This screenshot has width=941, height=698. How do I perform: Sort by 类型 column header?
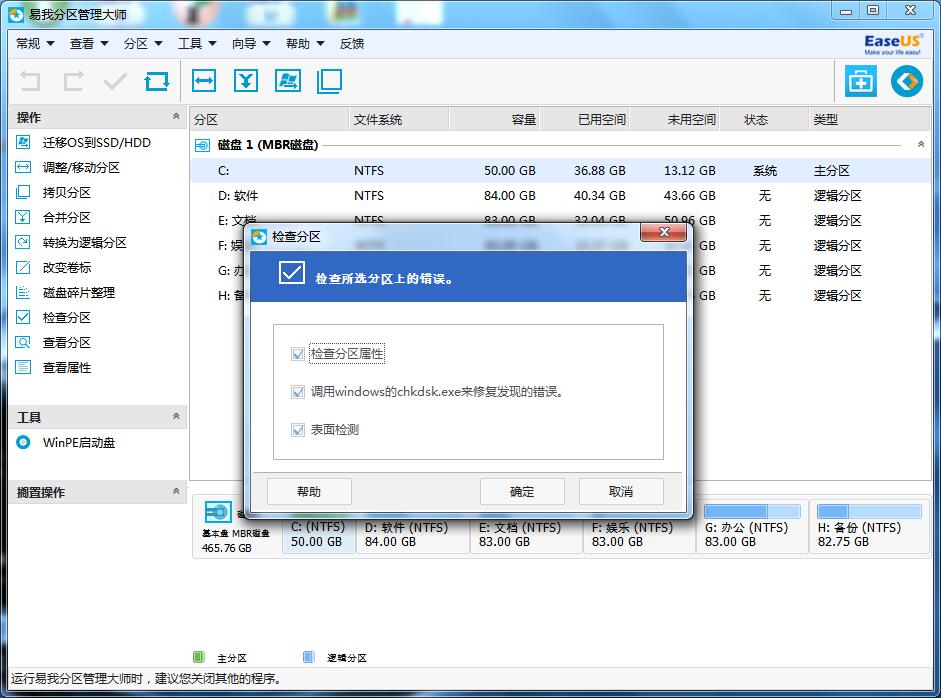click(x=870, y=119)
